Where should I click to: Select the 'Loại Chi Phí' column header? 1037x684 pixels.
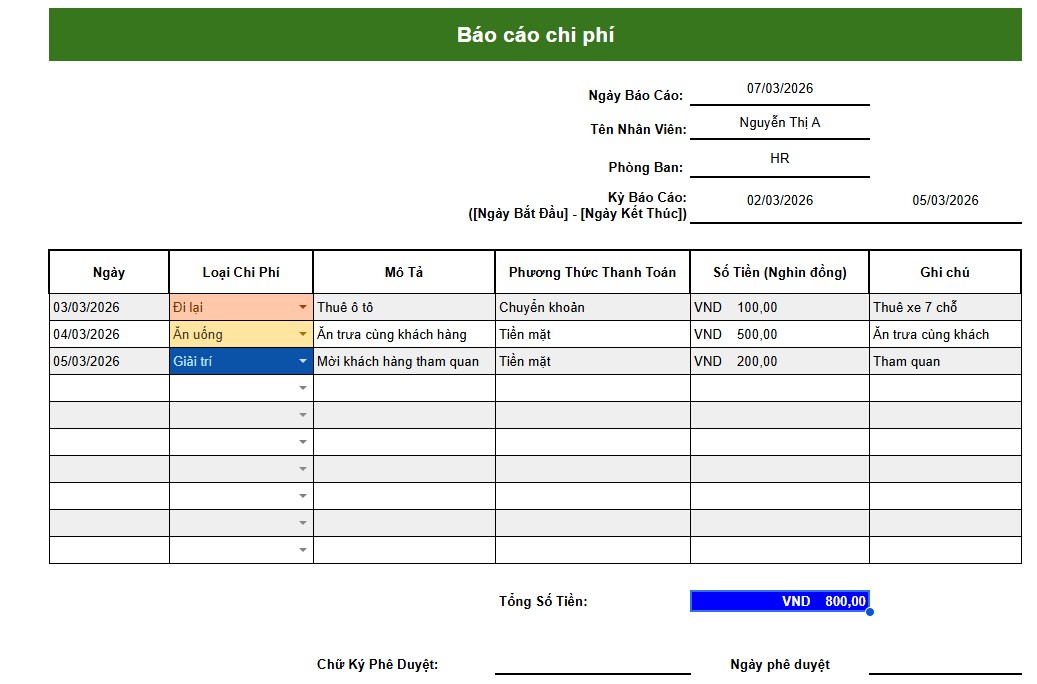click(241, 272)
